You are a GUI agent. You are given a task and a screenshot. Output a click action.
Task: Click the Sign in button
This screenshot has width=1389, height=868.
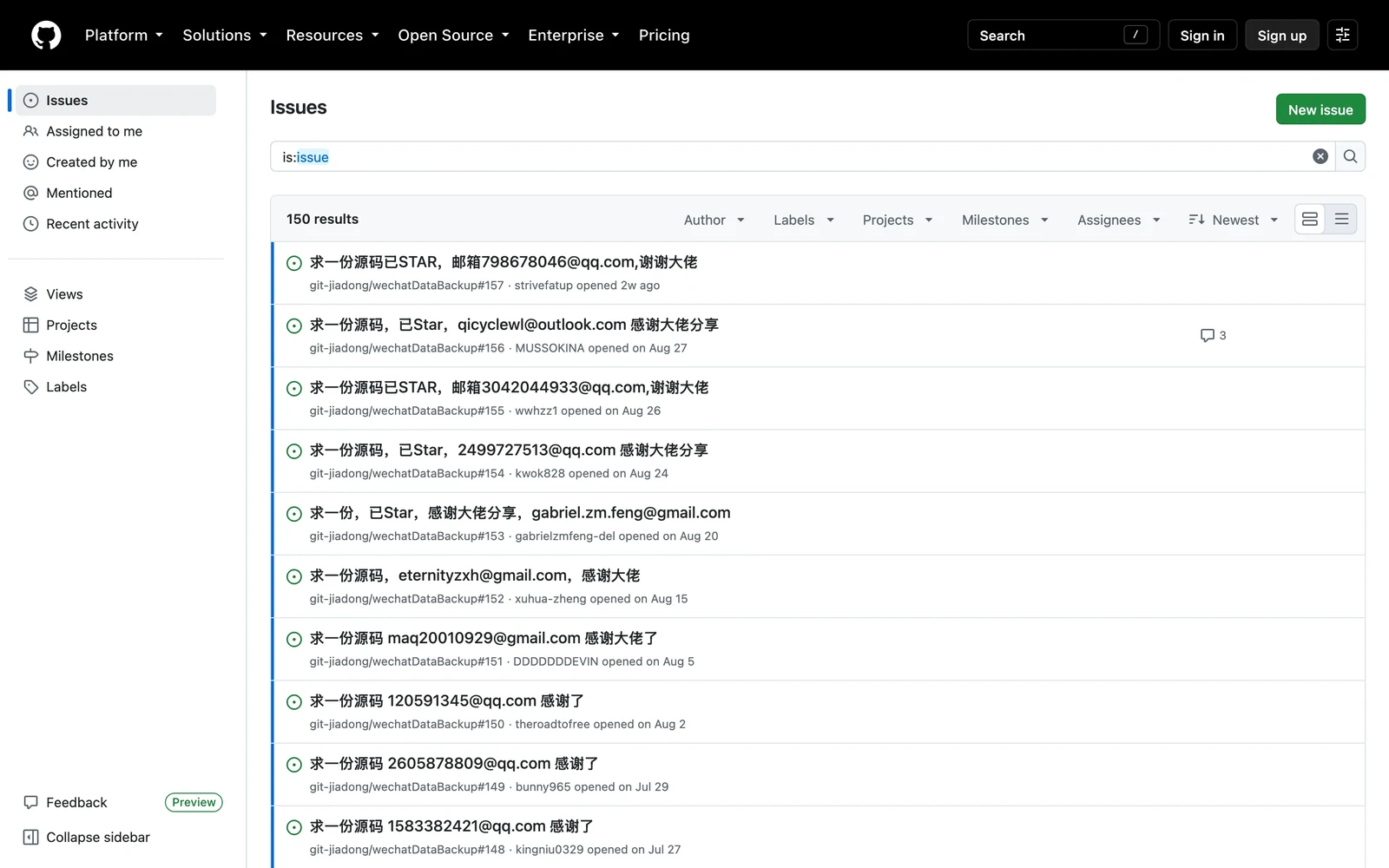(x=1202, y=36)
